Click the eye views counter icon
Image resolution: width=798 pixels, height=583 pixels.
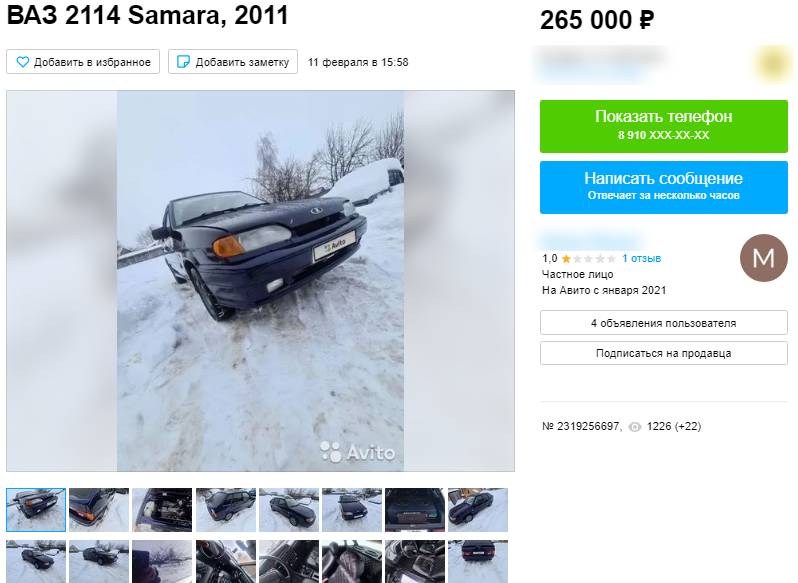pos(635,427)
